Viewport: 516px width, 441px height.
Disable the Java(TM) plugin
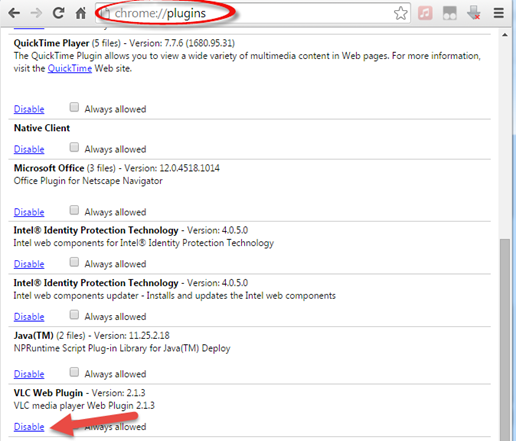coord(29,374)
